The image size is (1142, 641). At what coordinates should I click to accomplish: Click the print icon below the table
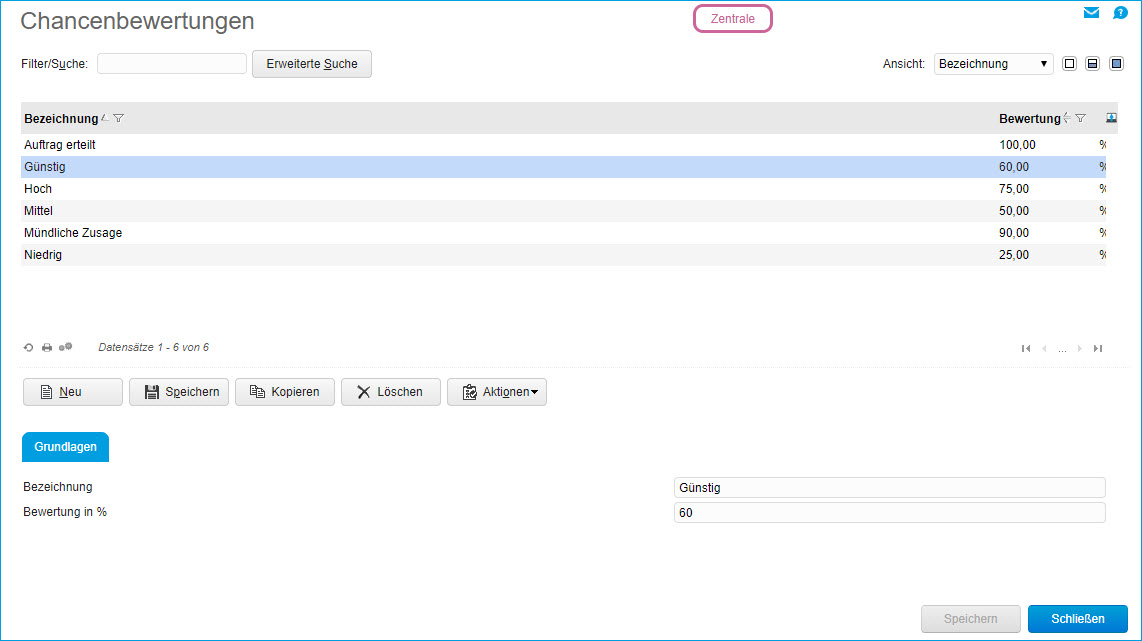coord(47,348)
